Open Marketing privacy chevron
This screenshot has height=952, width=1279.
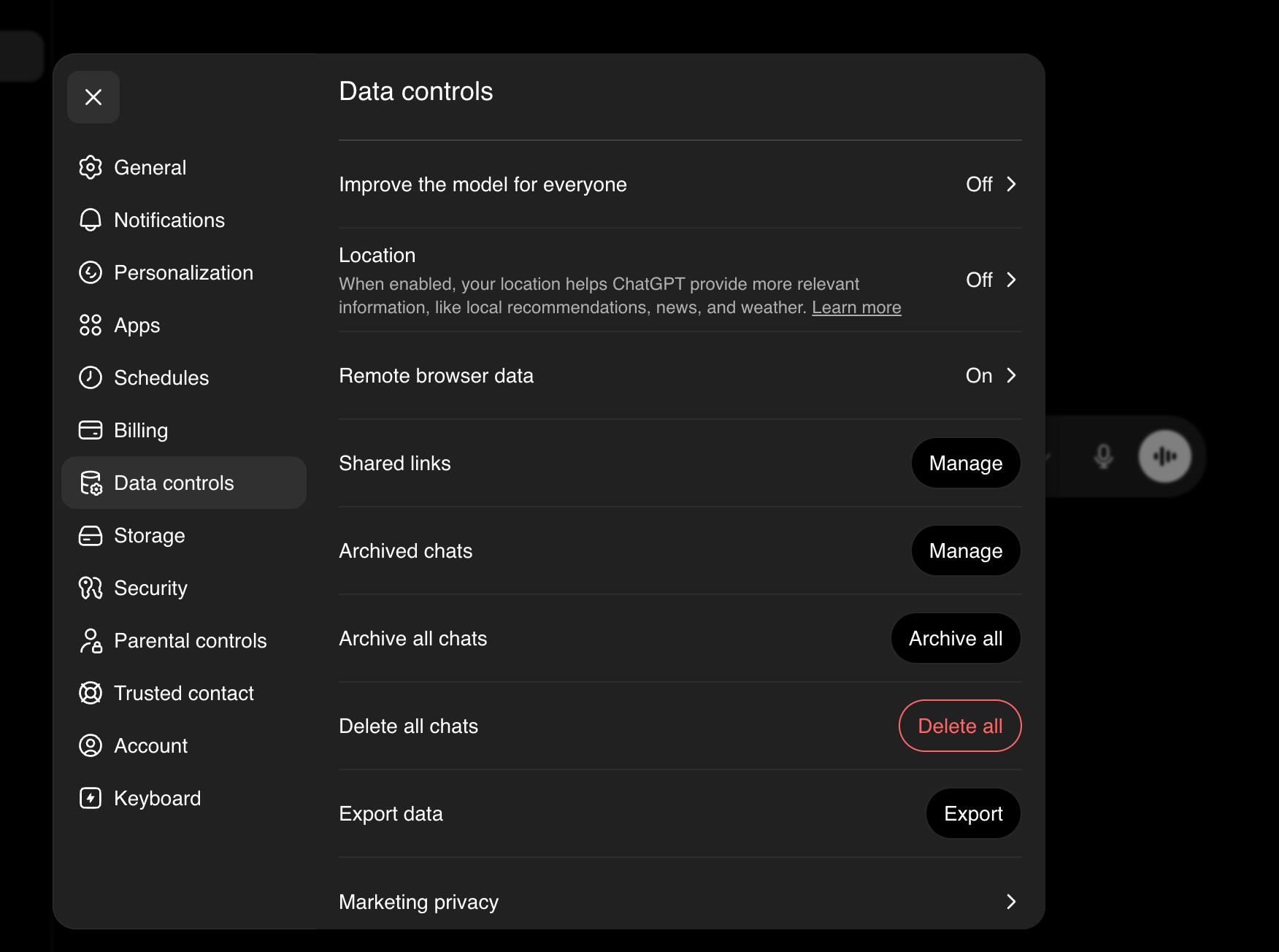tap(1011, 902)
